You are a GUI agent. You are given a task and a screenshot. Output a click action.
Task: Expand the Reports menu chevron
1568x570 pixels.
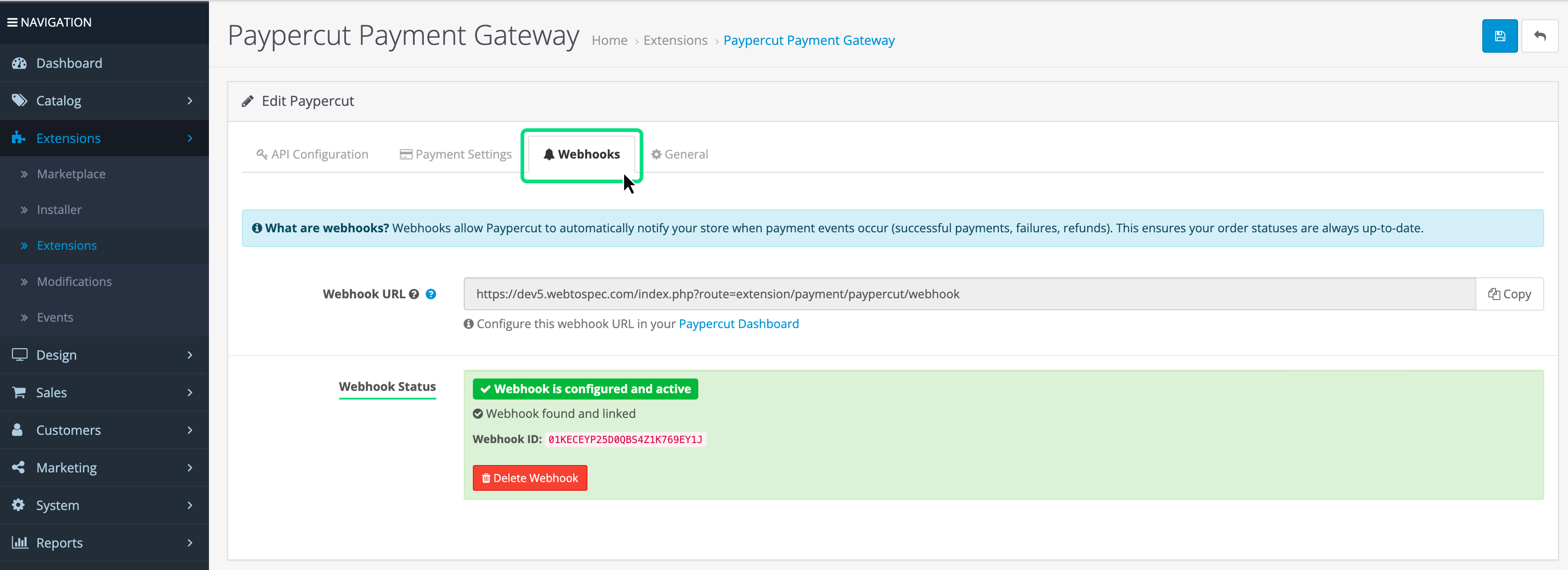coord(190,543)
